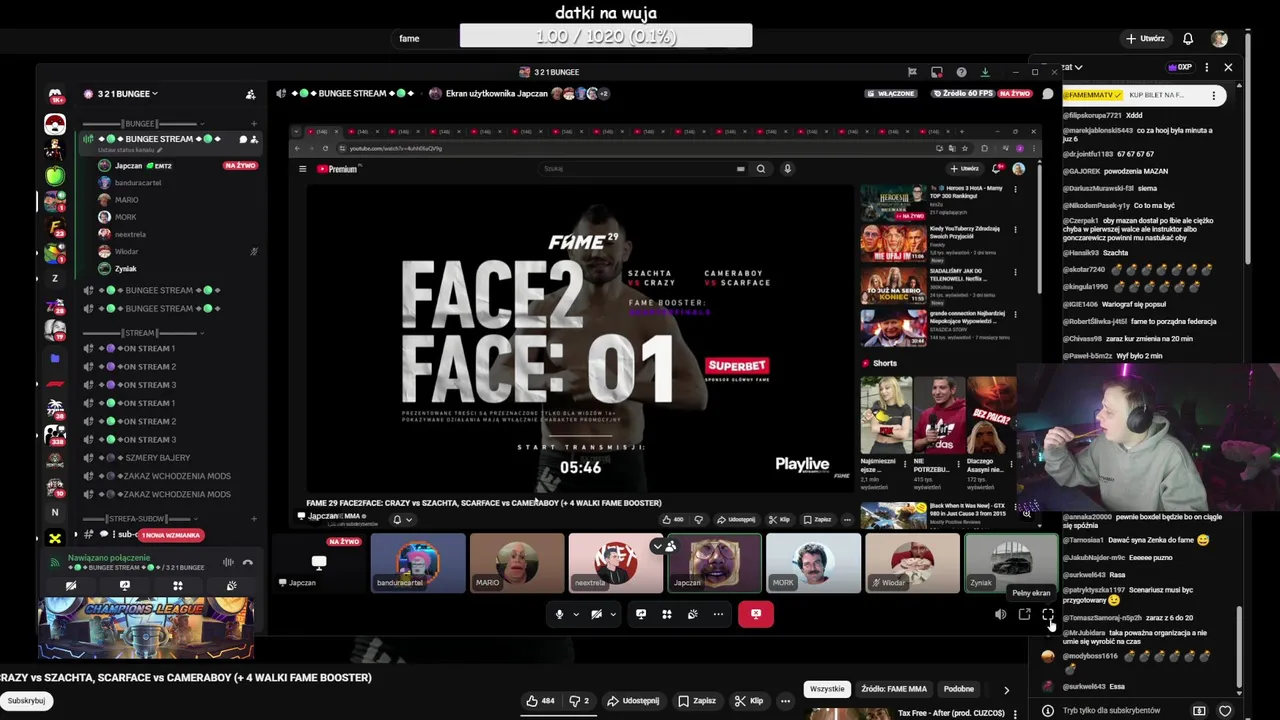
Task: Open the N server in Discord sidebar
Action: point(55,512)
